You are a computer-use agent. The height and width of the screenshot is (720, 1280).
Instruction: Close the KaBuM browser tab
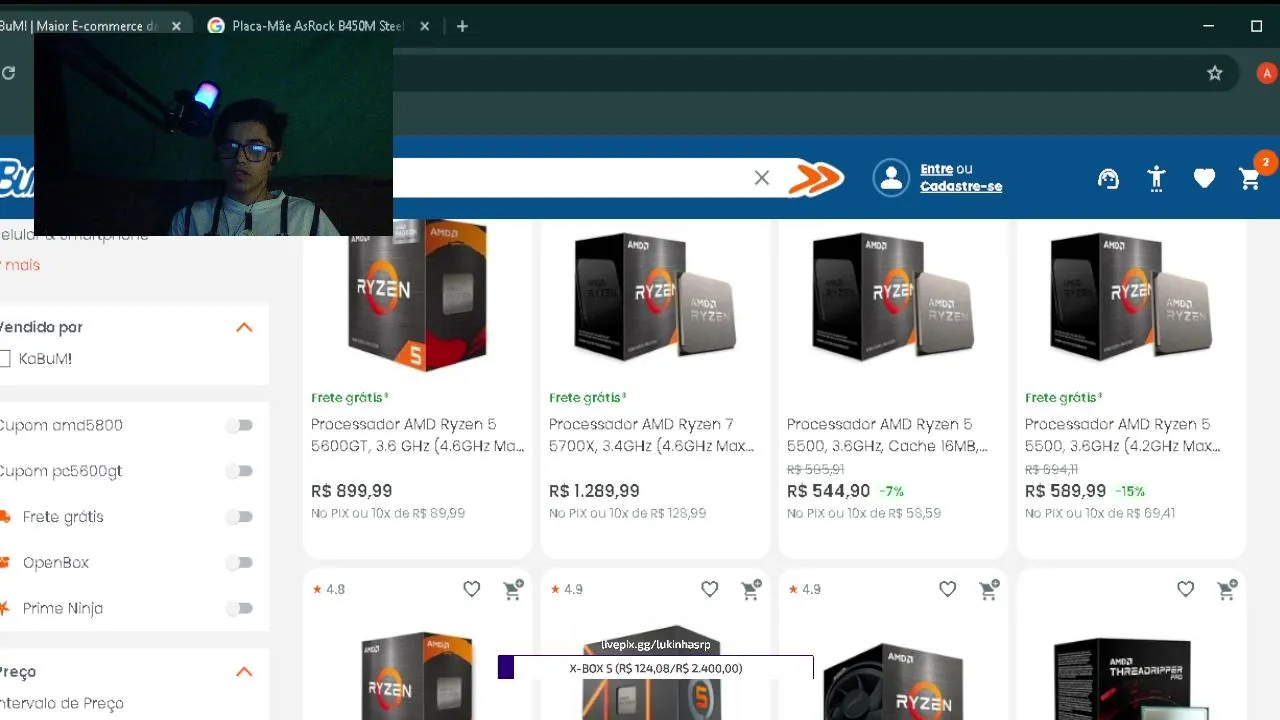pos(176,26)
